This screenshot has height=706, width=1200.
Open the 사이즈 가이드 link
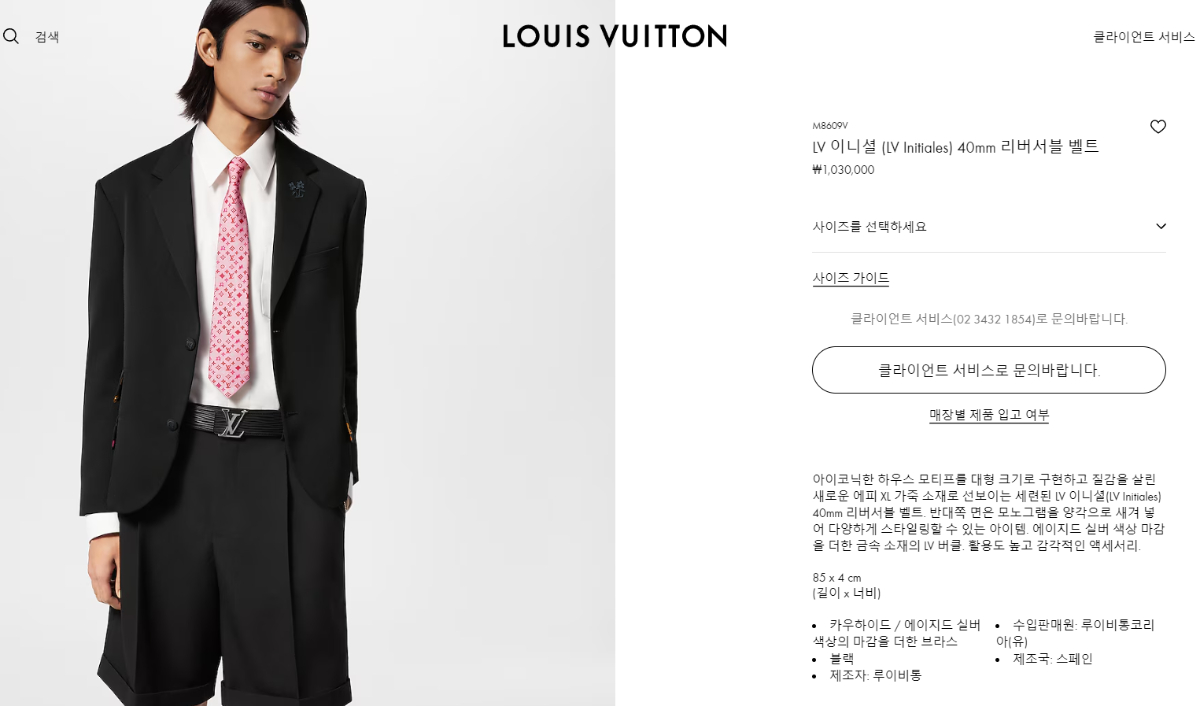click(851, 278)
